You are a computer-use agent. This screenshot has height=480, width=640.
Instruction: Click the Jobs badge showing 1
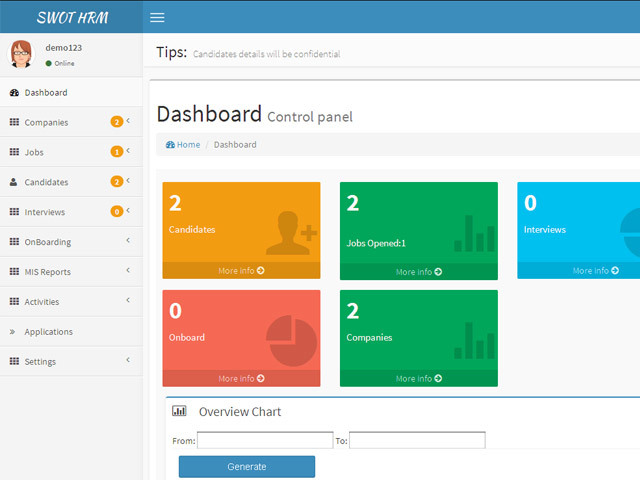click(117, 151)
